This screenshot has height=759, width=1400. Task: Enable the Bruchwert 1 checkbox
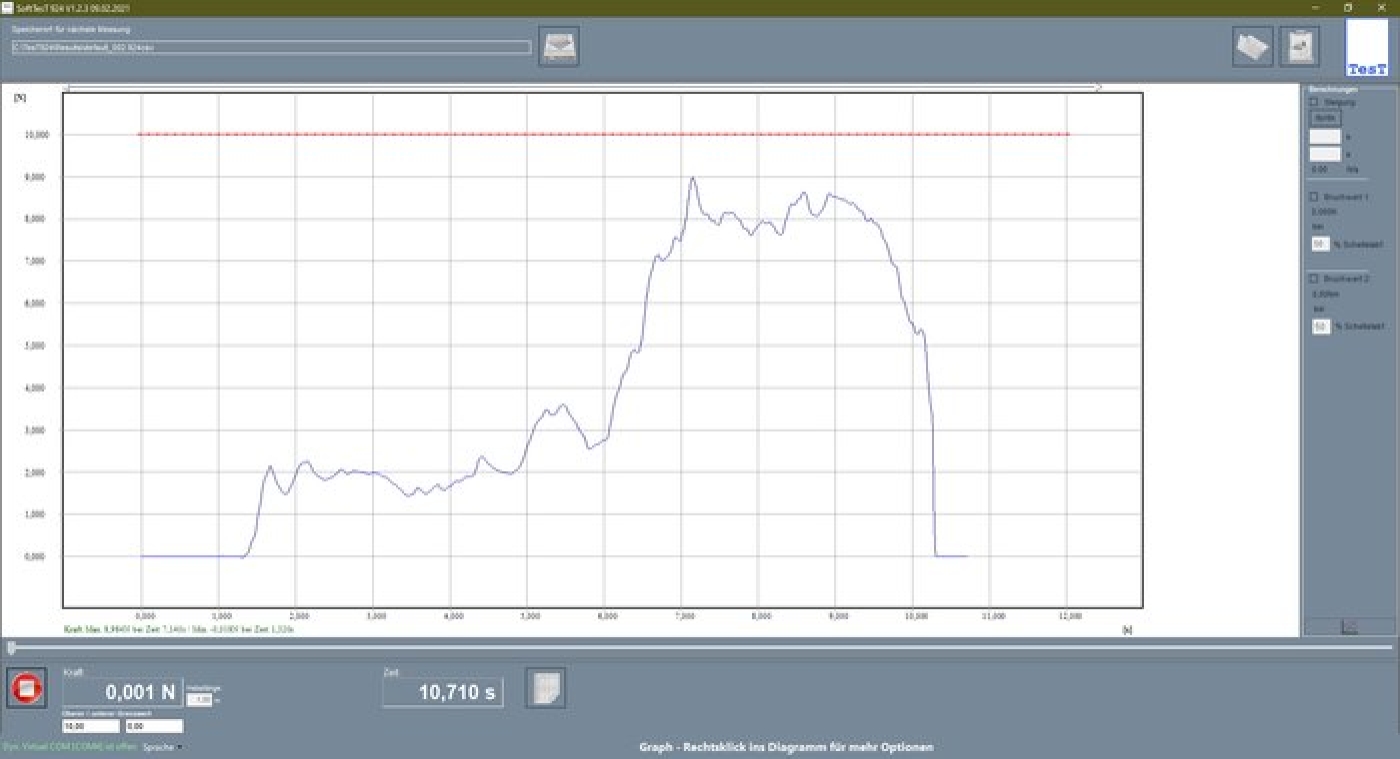pyautogui.click(x=1314, y=197)
